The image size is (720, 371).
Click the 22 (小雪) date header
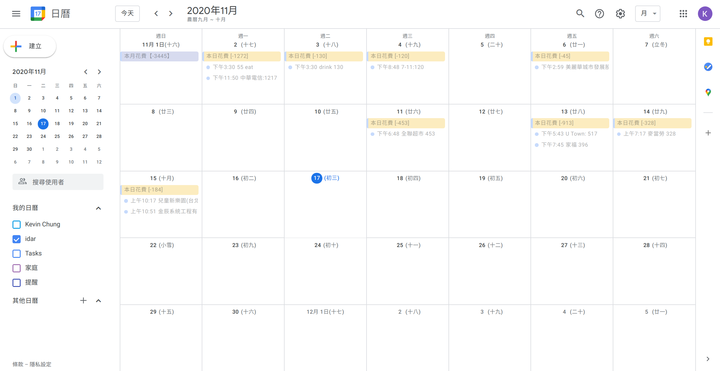tap(161, 245)
